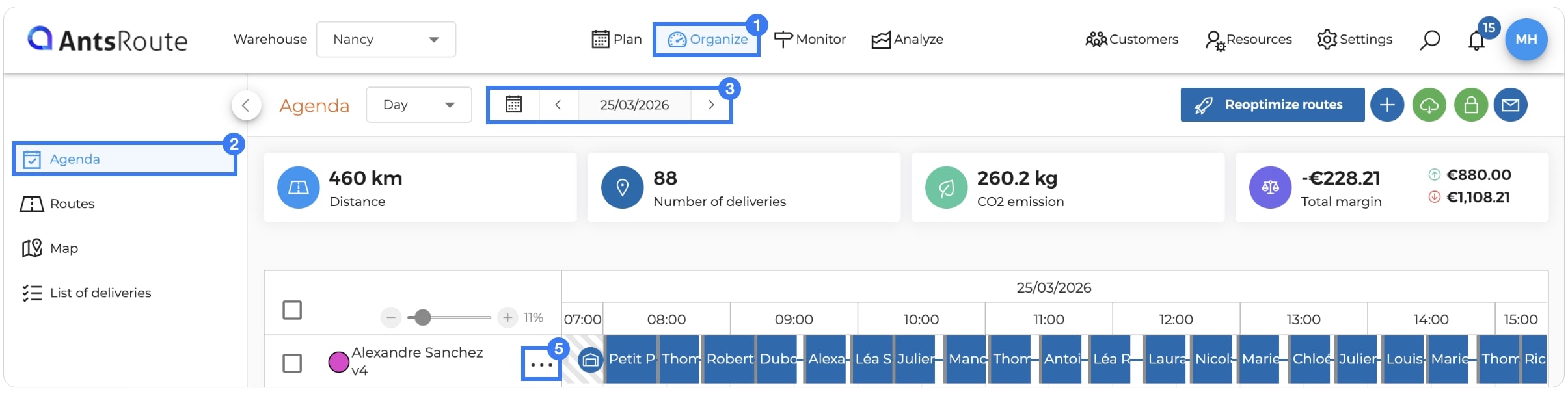The image size is (1568, 394).
Task: Select the Alexa delivery block
Action: (x=826, y=359)
